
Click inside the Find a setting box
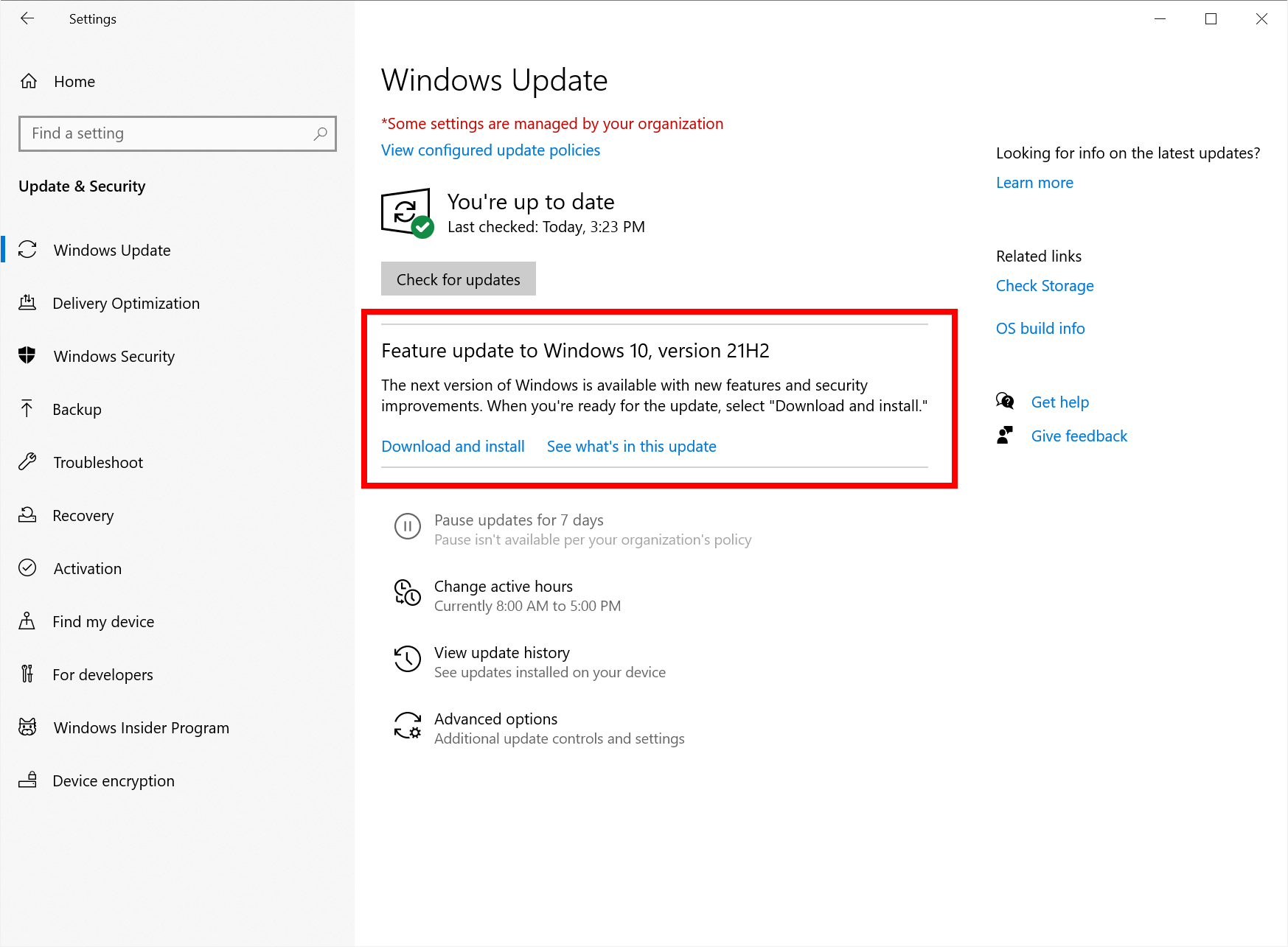pyautogui.click(x=177, y=133)
